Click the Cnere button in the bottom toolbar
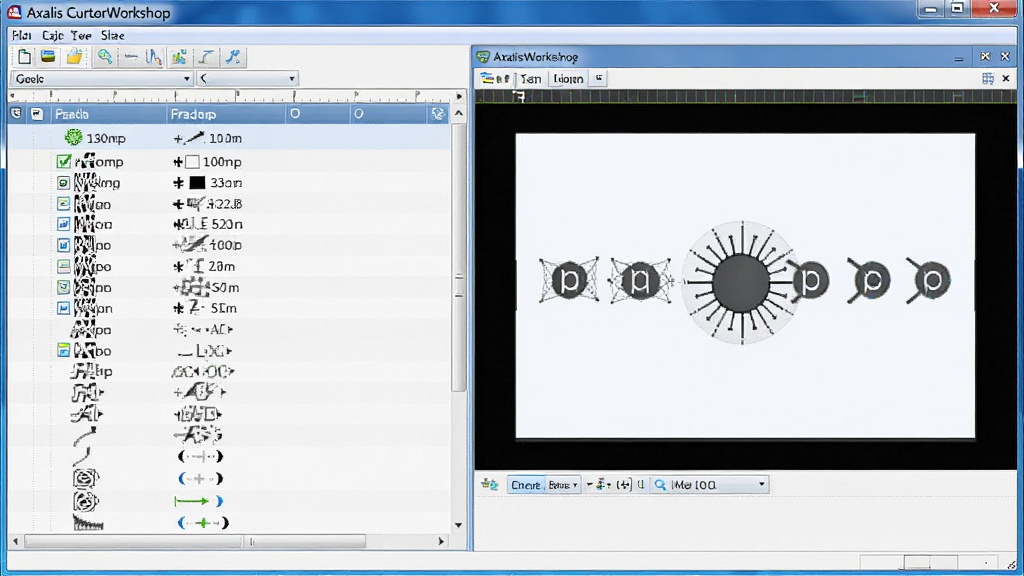The height and width of the screenshot is (576, 1024). coord(526,485)
